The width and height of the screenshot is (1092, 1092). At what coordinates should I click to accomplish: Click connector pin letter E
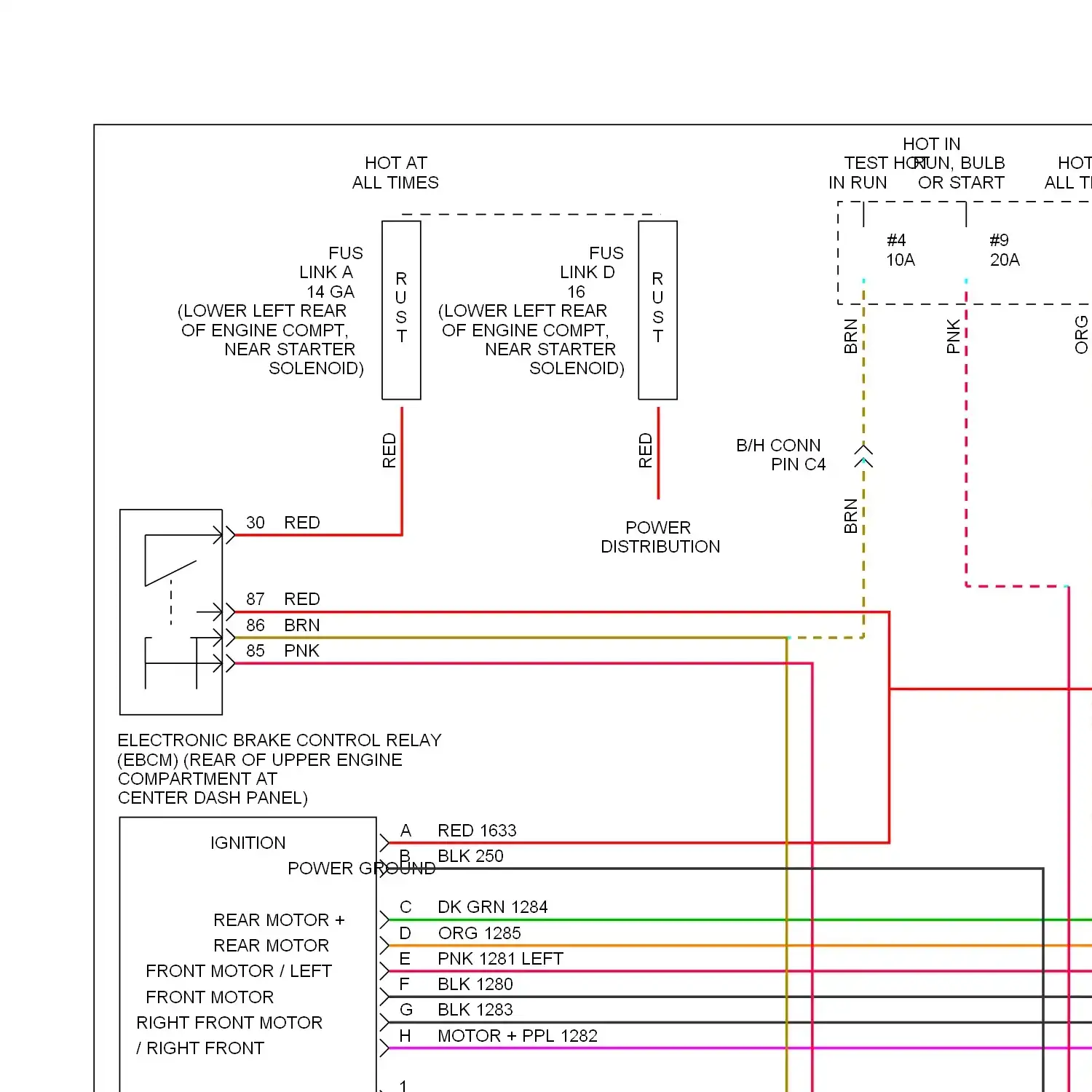coord(405,959)
